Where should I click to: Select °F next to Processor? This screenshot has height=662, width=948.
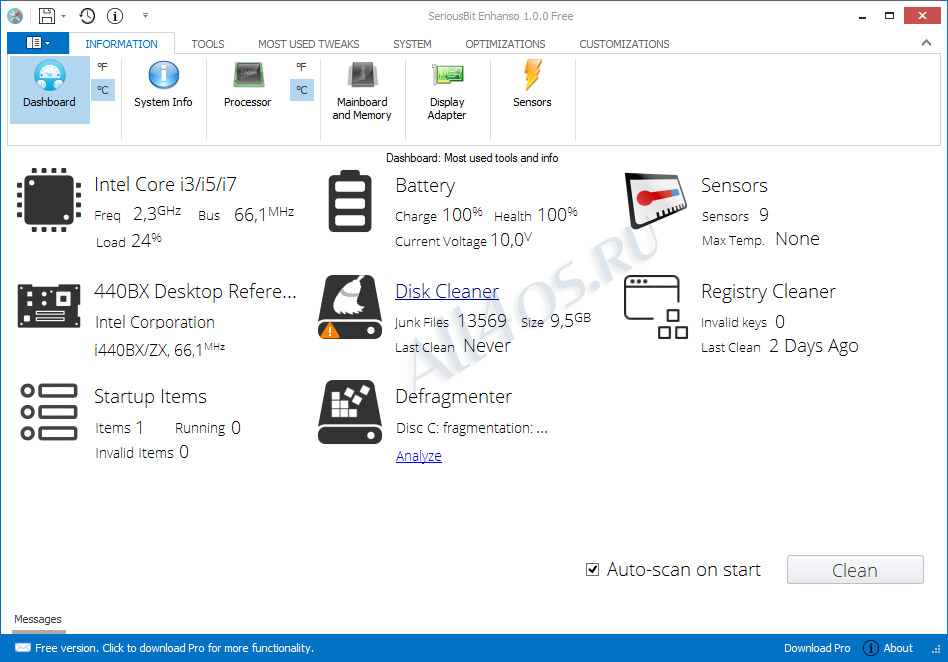(x=301, y=67)
